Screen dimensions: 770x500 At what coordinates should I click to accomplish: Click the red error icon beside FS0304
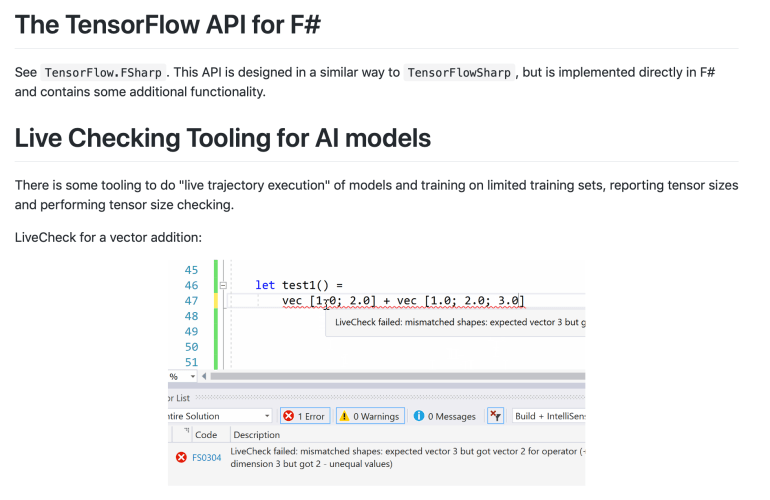point(181,457)
